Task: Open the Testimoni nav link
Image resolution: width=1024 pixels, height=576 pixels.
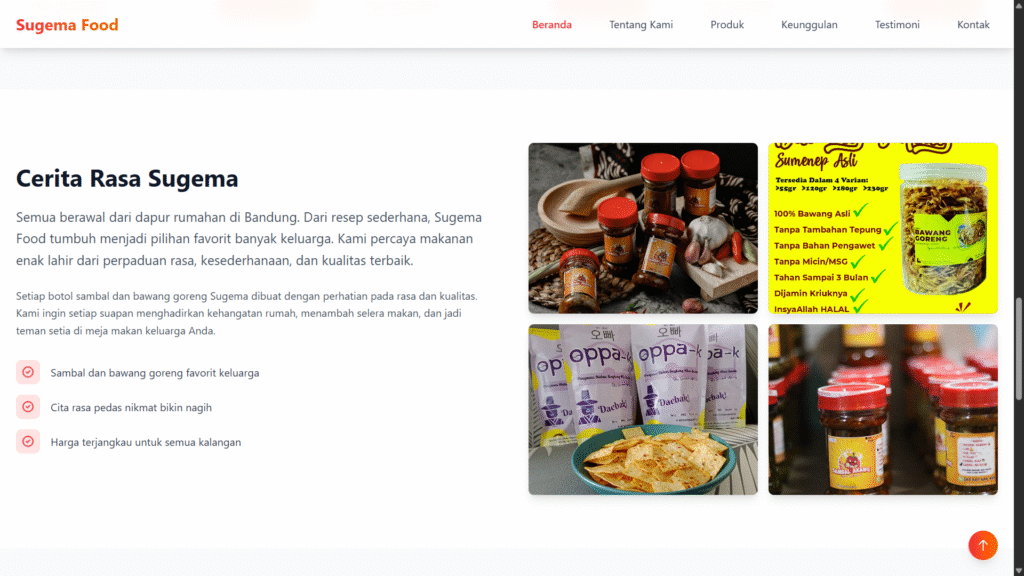Action: pos(897,25)
